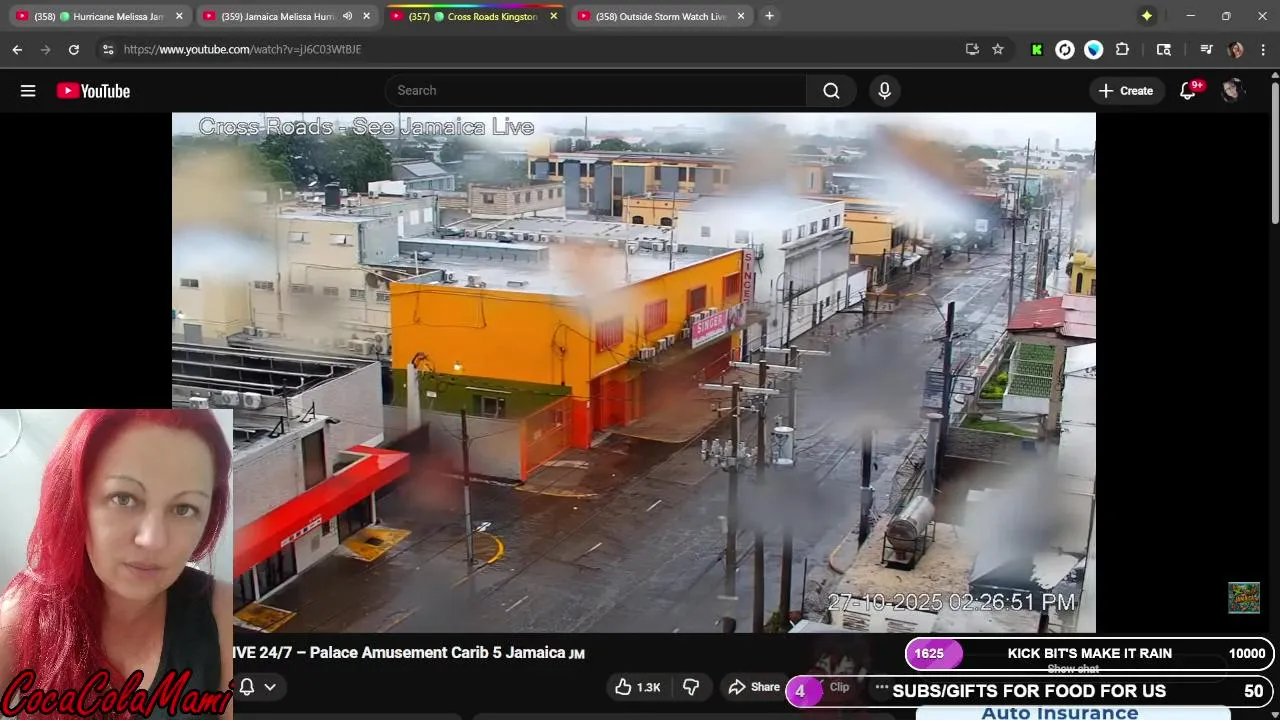1280x720 pixels.
Task: Close the Outside Storm Watch Live tab
Action: (x=741, y=16)
